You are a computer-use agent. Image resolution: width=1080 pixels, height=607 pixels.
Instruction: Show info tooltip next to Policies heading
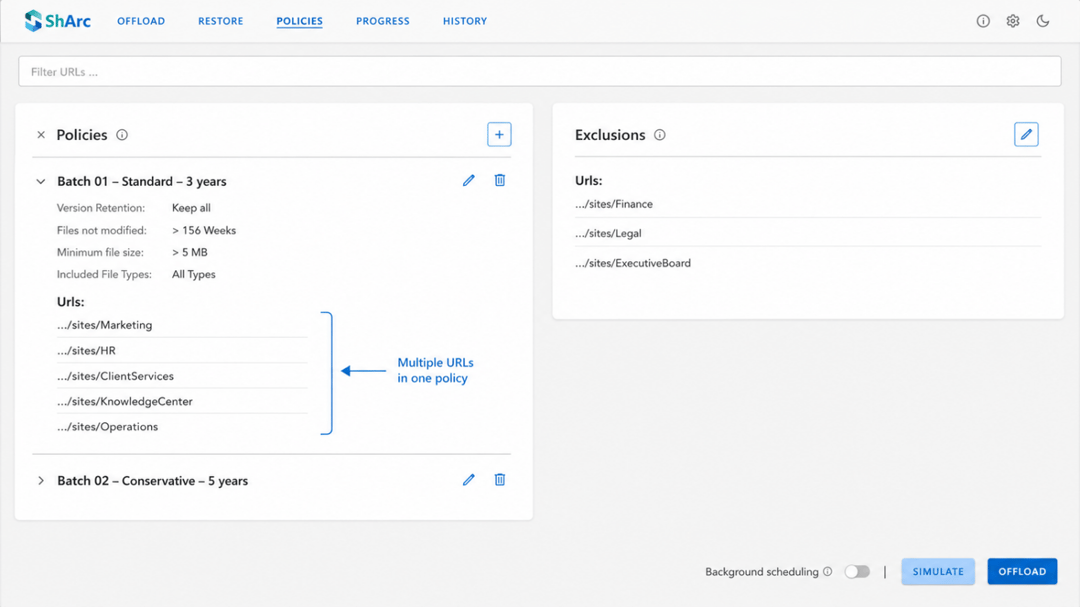122,135
